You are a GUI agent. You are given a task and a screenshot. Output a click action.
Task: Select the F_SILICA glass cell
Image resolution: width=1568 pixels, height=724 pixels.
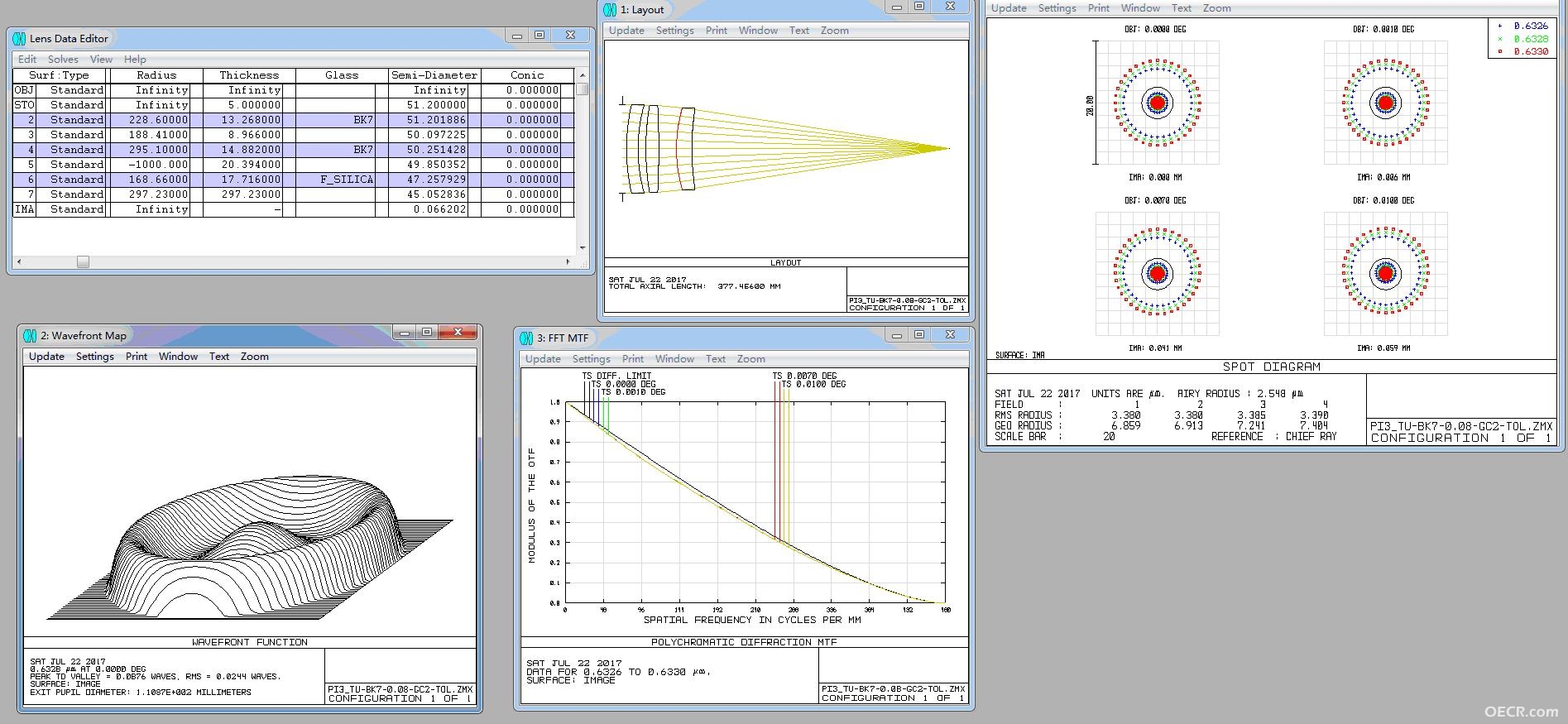(342, 180)
